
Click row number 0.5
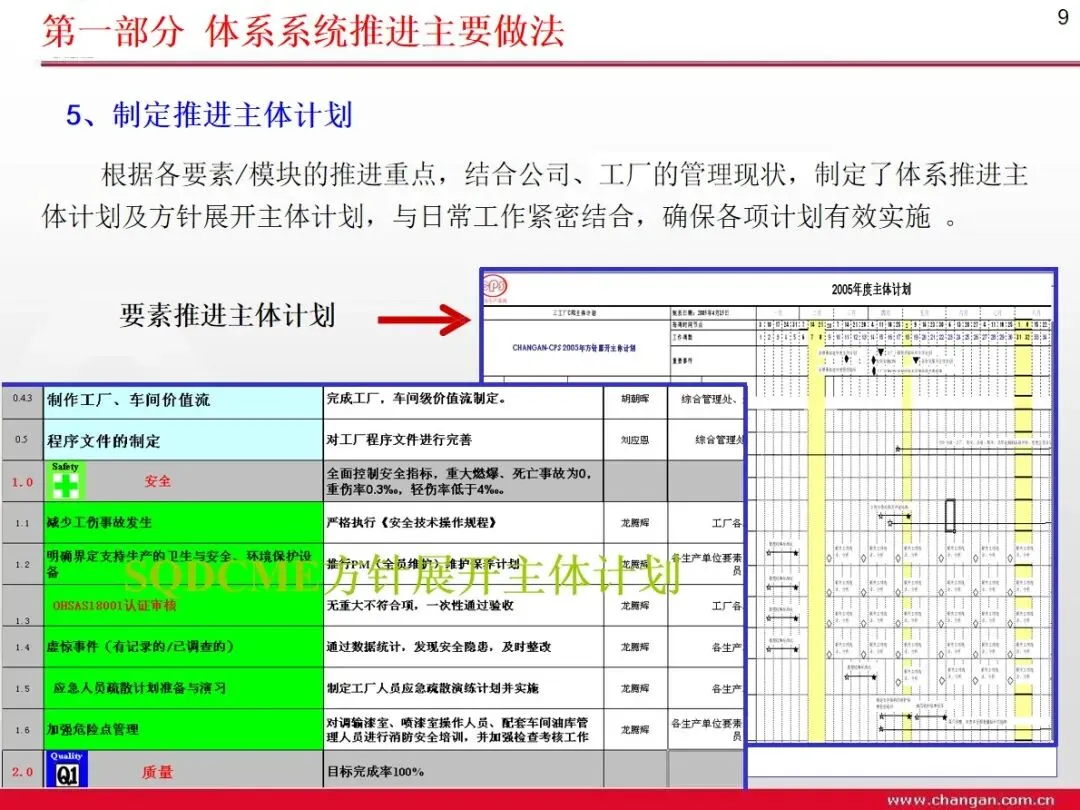coord(21,439)
